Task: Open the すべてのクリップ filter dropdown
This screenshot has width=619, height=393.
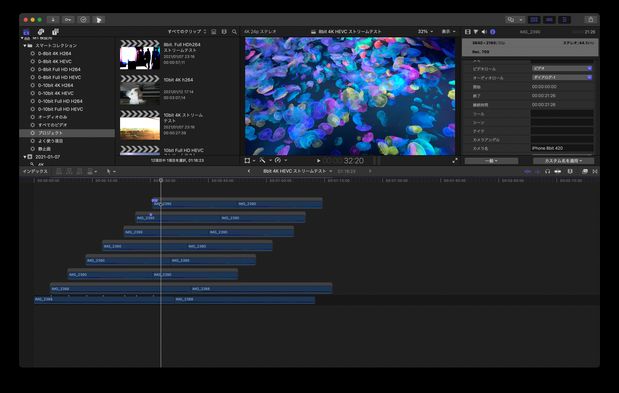Action: pos(187,32)
